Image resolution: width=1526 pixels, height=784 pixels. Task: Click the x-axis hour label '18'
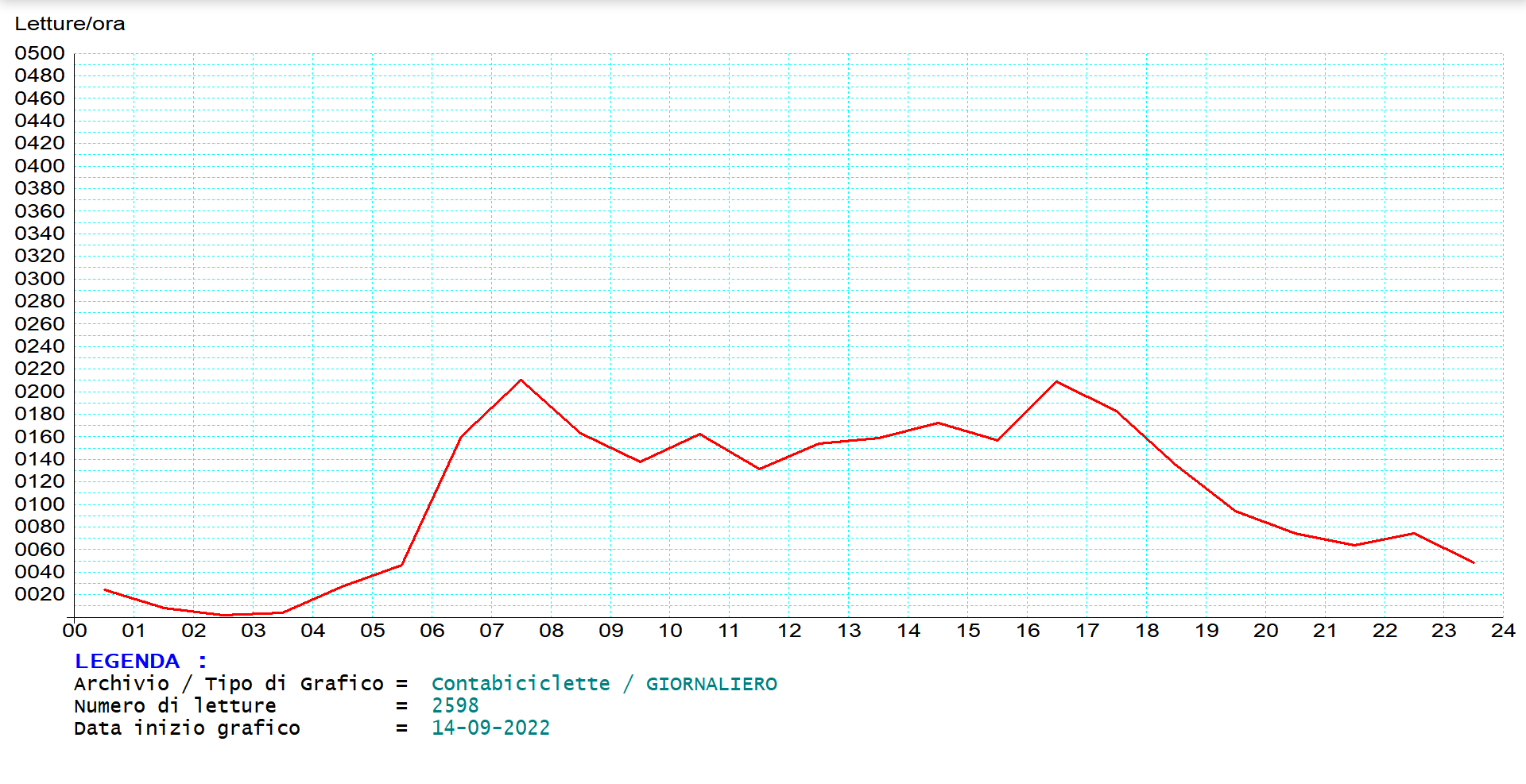point(1147,631)
